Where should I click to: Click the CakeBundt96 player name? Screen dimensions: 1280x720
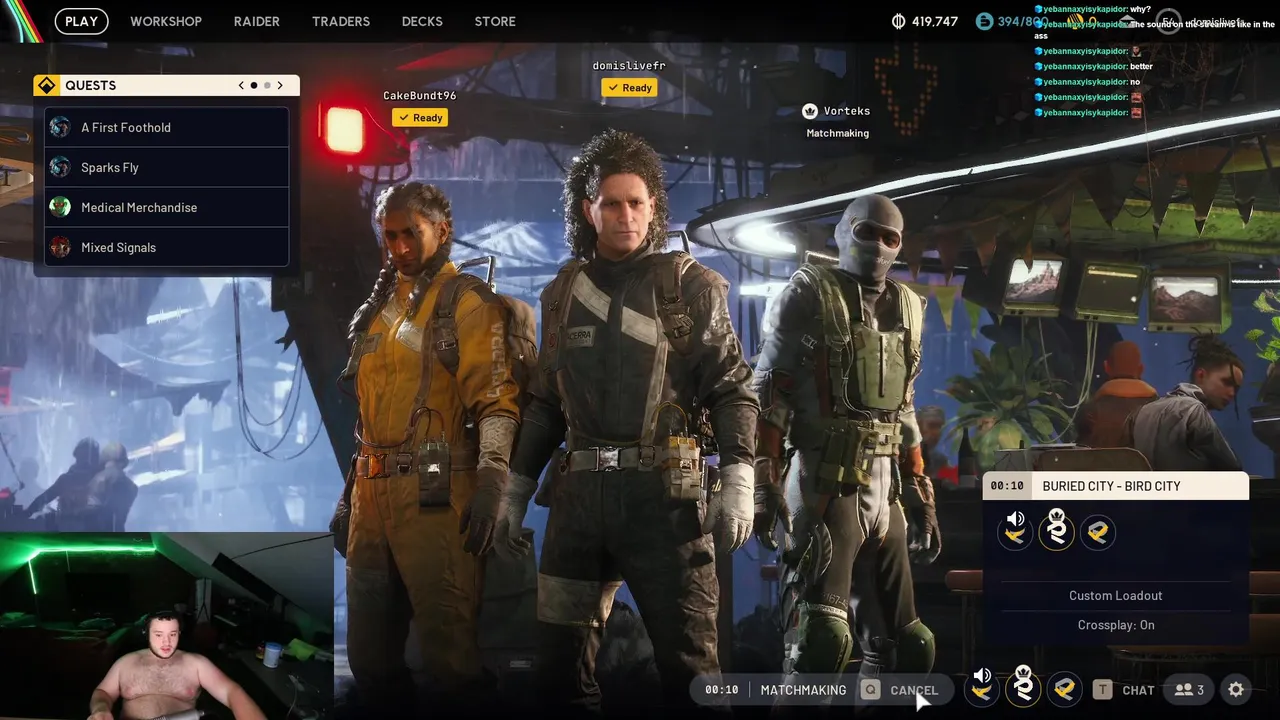pyautogui.click(x=420, y=96)
